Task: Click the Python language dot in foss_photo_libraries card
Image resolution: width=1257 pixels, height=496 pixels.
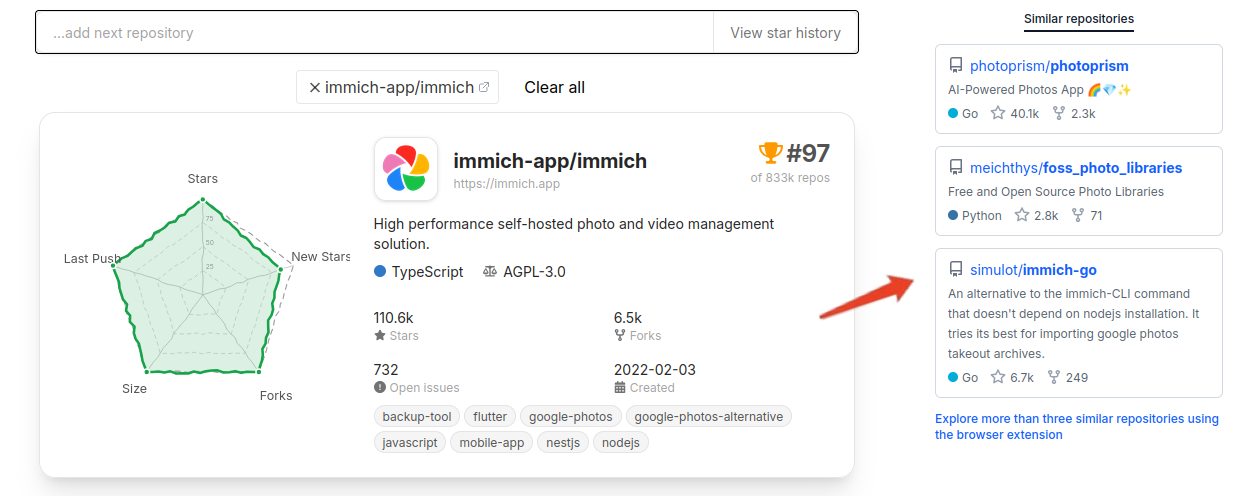Action: point(953,215)
